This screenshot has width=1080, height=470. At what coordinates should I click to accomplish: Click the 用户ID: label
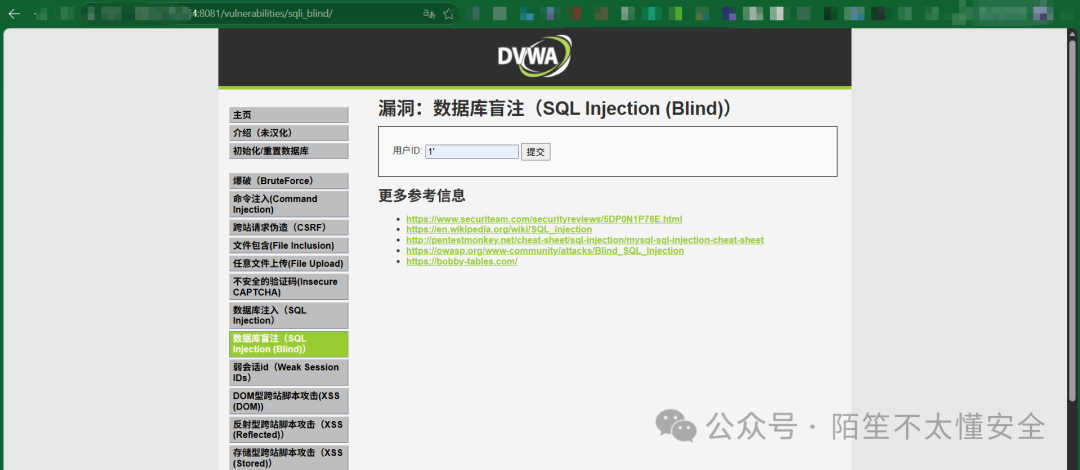(407, 151)
